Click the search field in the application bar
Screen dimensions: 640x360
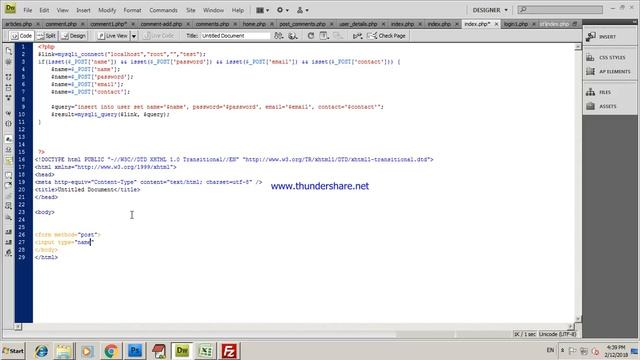pyautogui.click(x=560, y=9)
